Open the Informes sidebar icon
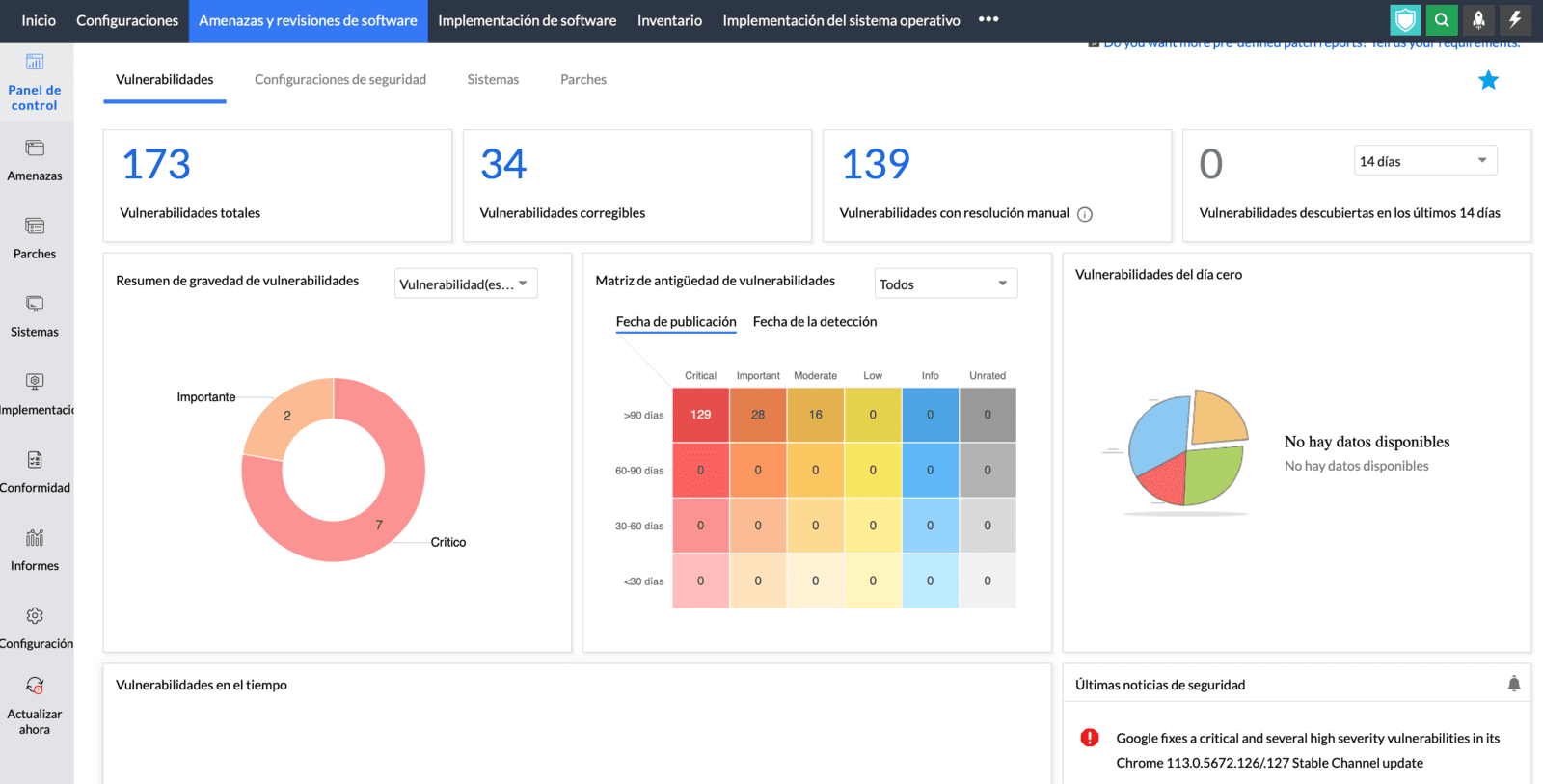Image resolution: width=1543 pixels, height=784 pixels. [x=35, y=538]
